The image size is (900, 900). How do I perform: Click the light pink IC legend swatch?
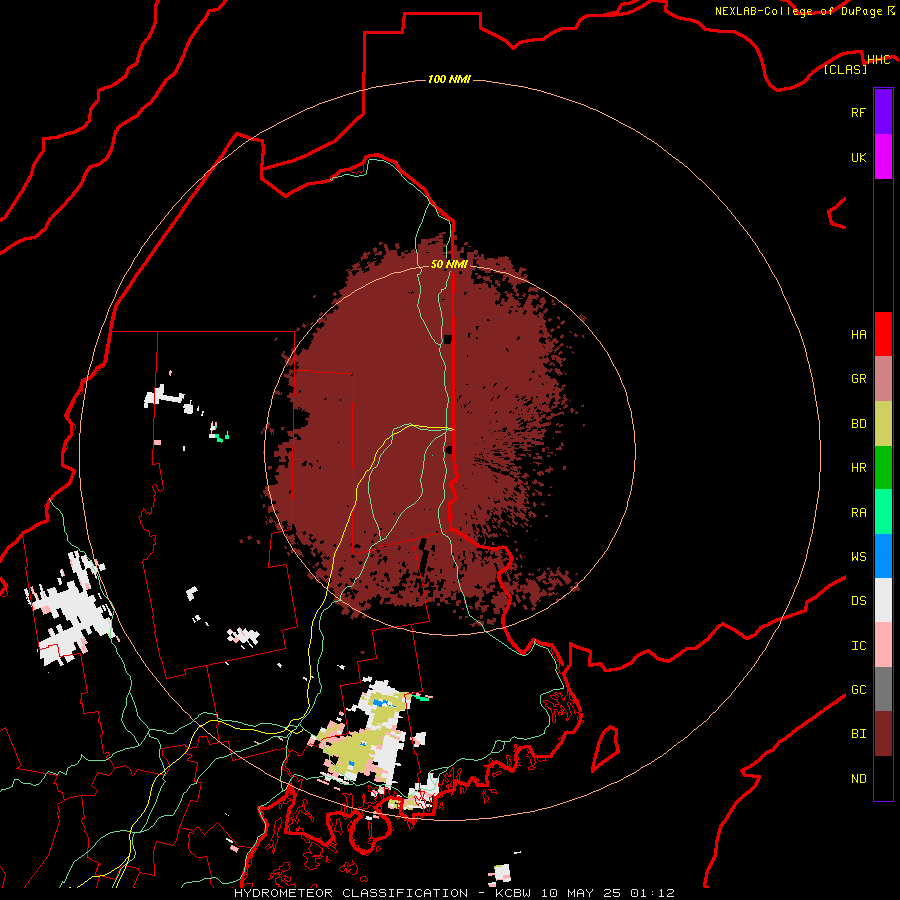click(x=883, y=645)
